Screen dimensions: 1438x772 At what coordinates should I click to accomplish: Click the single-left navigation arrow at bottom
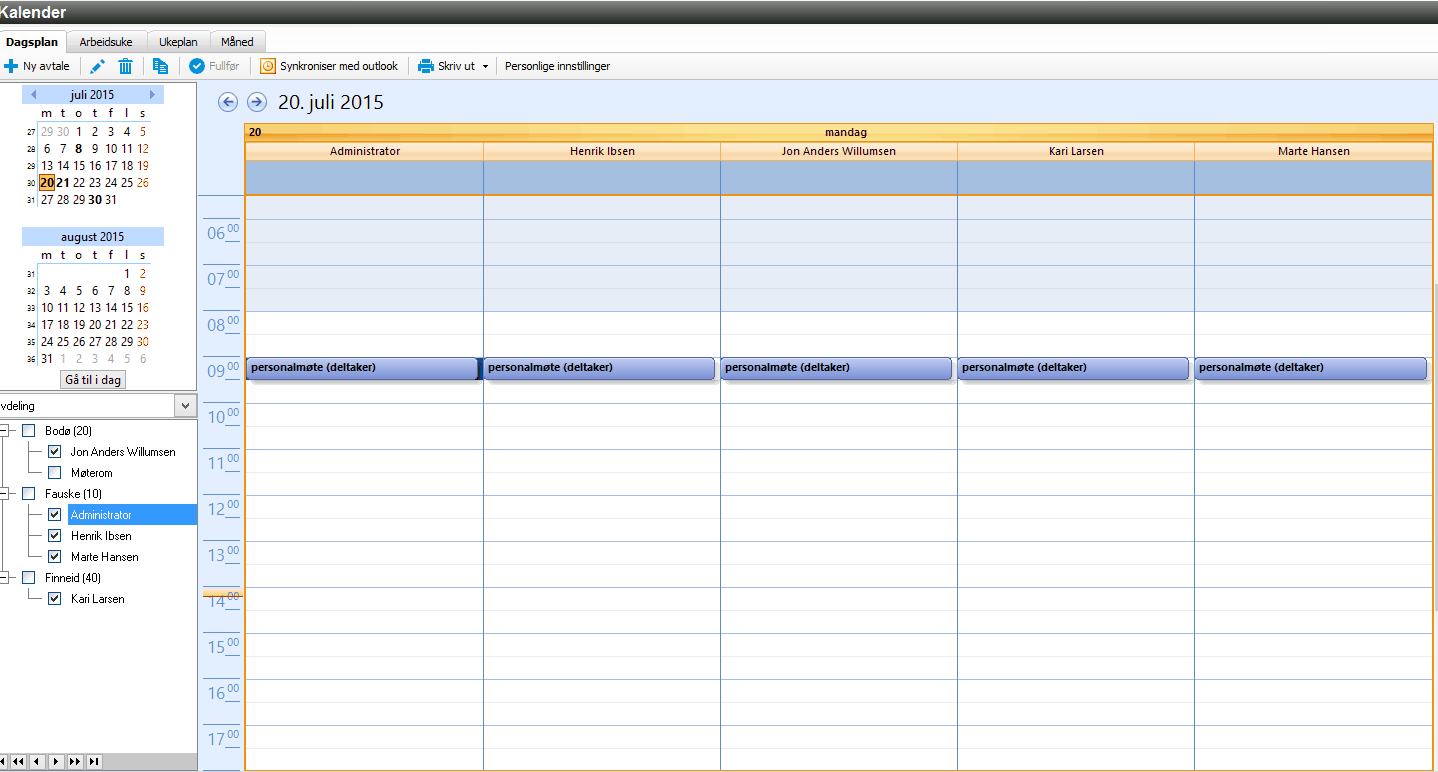coord(38,762)
